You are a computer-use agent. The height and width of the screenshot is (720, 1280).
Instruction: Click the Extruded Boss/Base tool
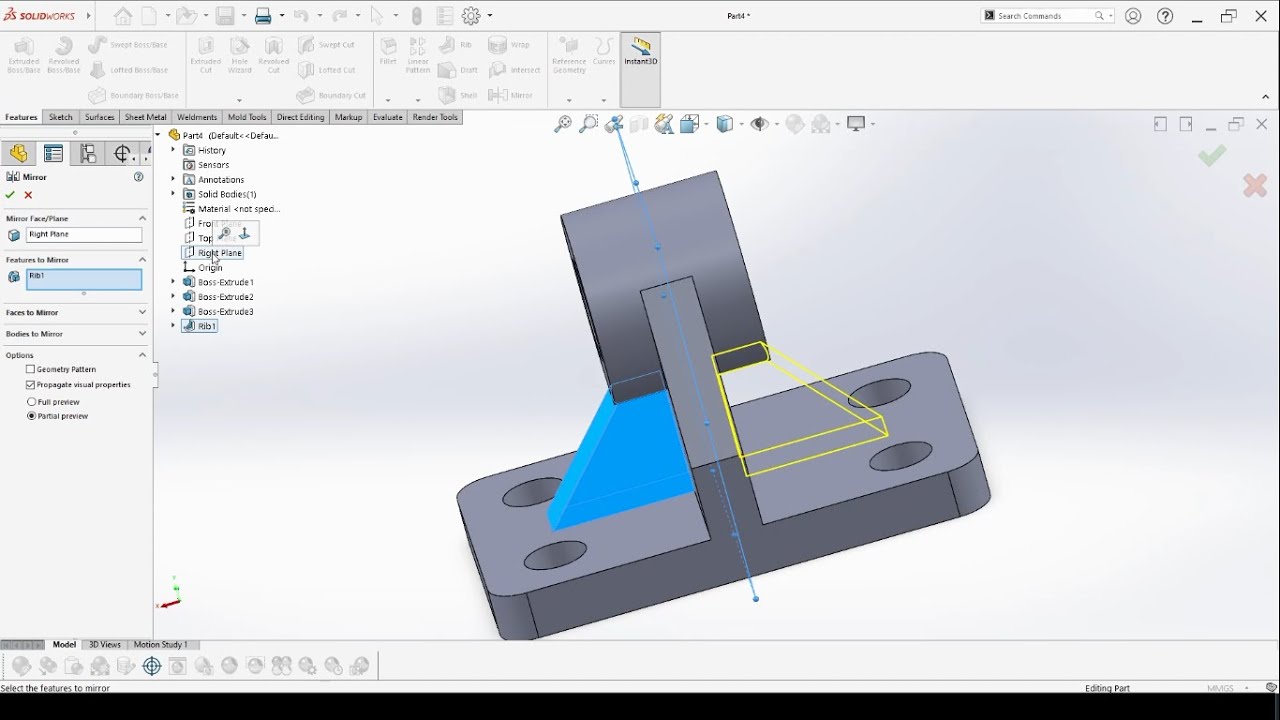[24, 55]
